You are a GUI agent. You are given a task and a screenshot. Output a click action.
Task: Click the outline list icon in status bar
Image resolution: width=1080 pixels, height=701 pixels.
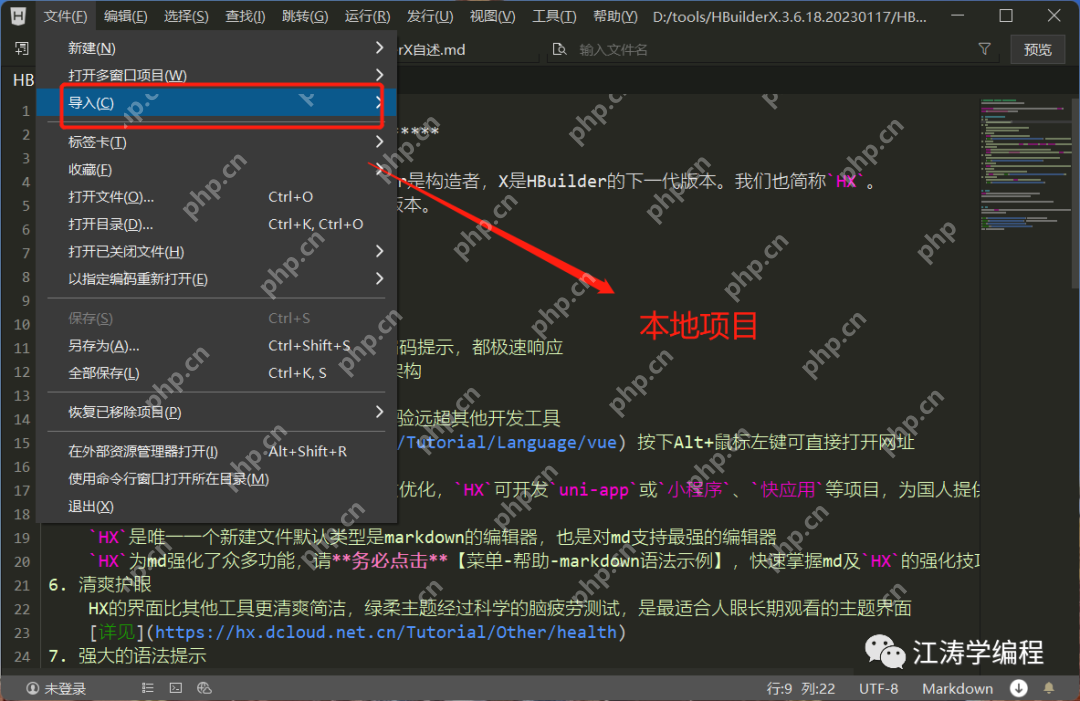click(148, 688)
